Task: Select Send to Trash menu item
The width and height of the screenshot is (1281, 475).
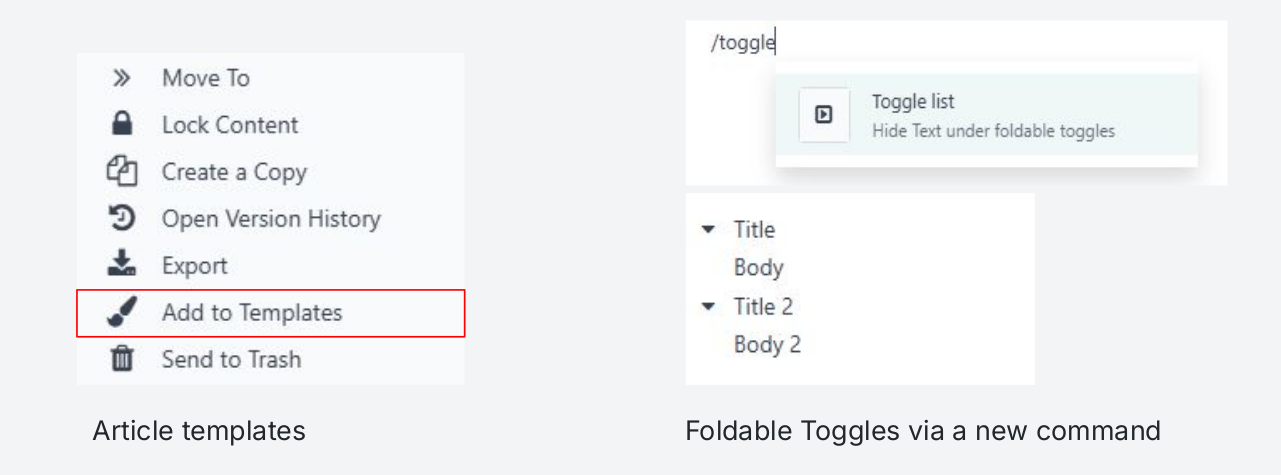Action: tap(231, 360)
